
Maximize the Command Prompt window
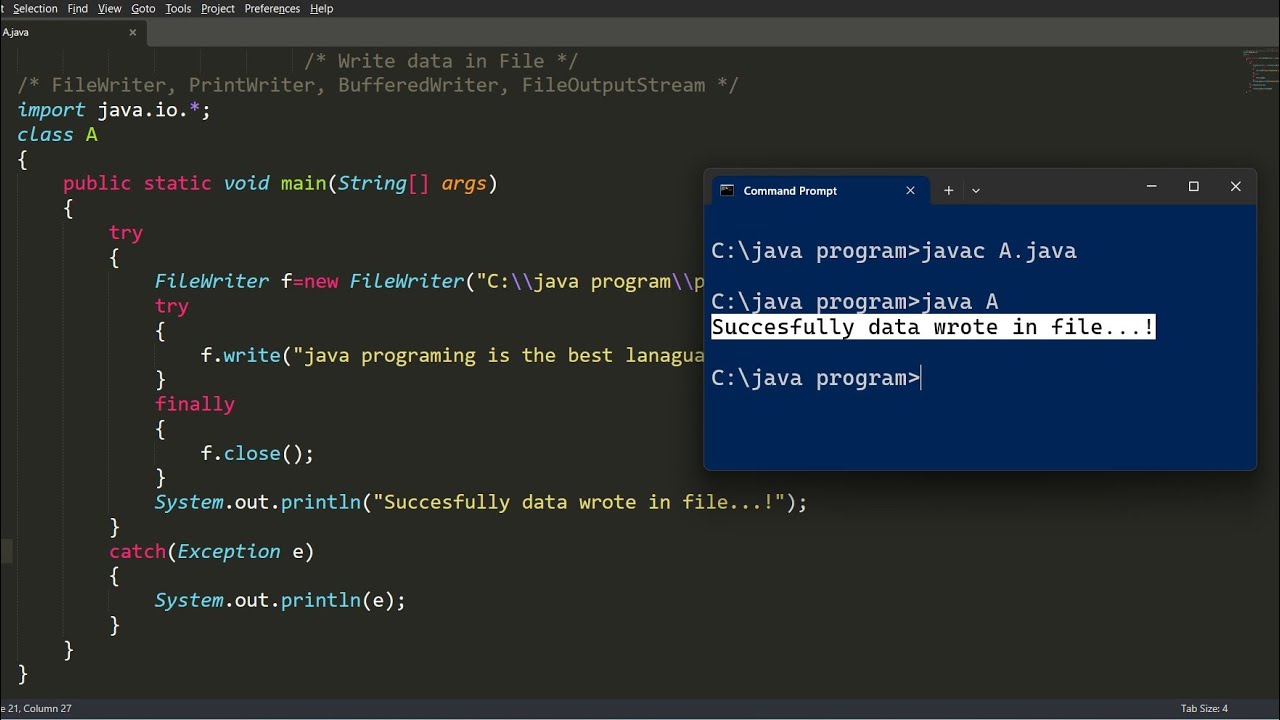pyautogui.click(x=1193, y=187)
